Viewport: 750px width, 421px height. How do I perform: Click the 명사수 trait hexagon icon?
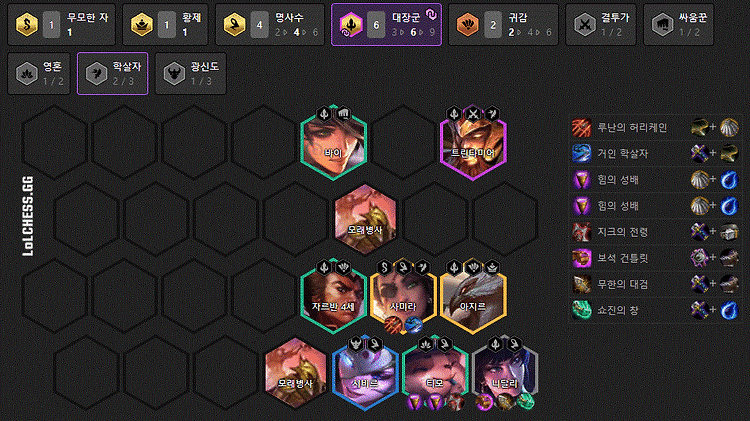[234, 24]
